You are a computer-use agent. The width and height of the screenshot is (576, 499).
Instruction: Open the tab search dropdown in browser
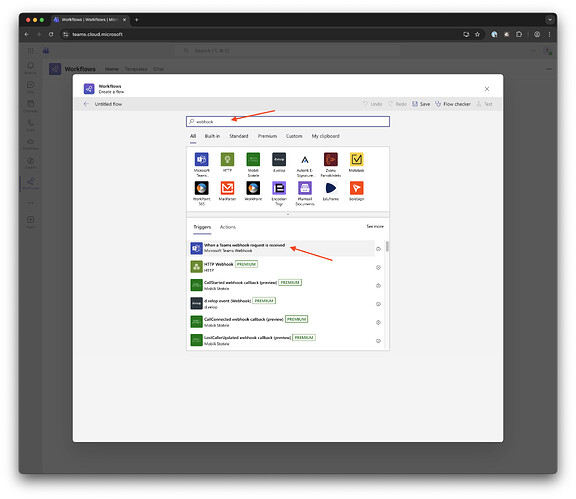point(550,20)
